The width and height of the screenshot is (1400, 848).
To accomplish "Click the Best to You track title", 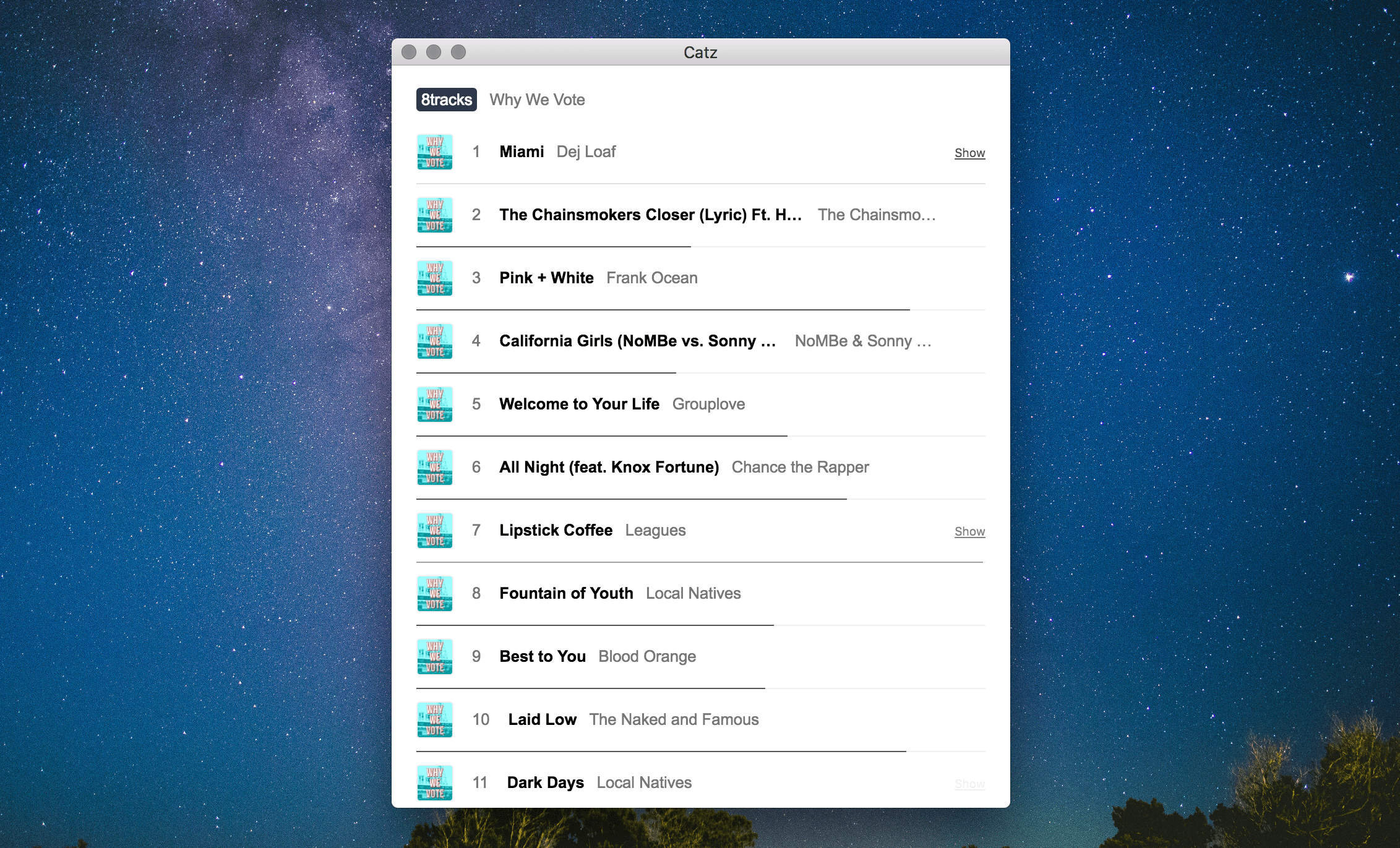I will pyautogui.click(x=543, y=656).
